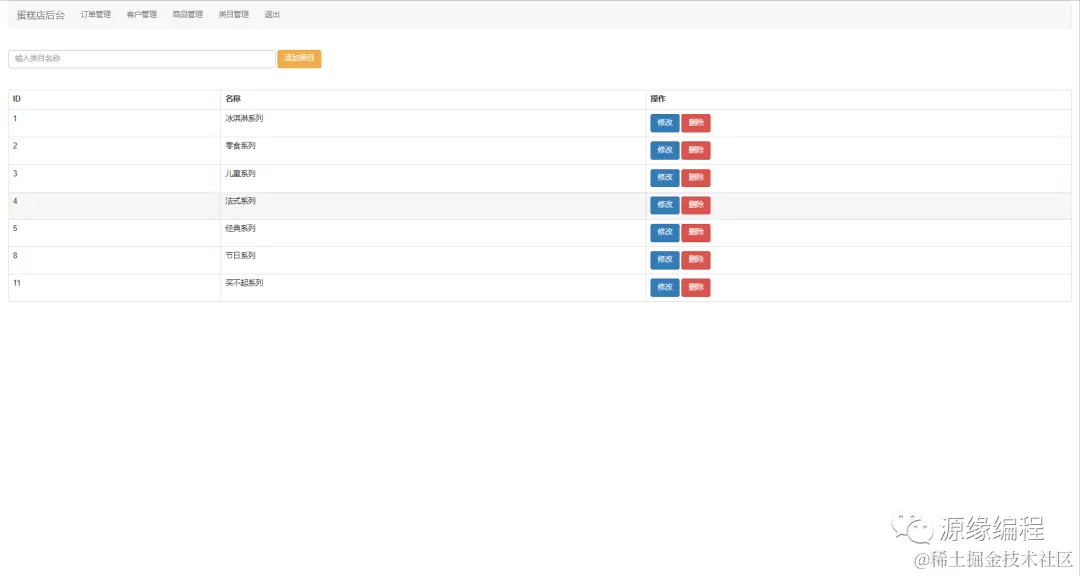Click 删除 next to 经典系列
Image resolution: width=1080 pixels, height=576 pixels.
point(696,232)
